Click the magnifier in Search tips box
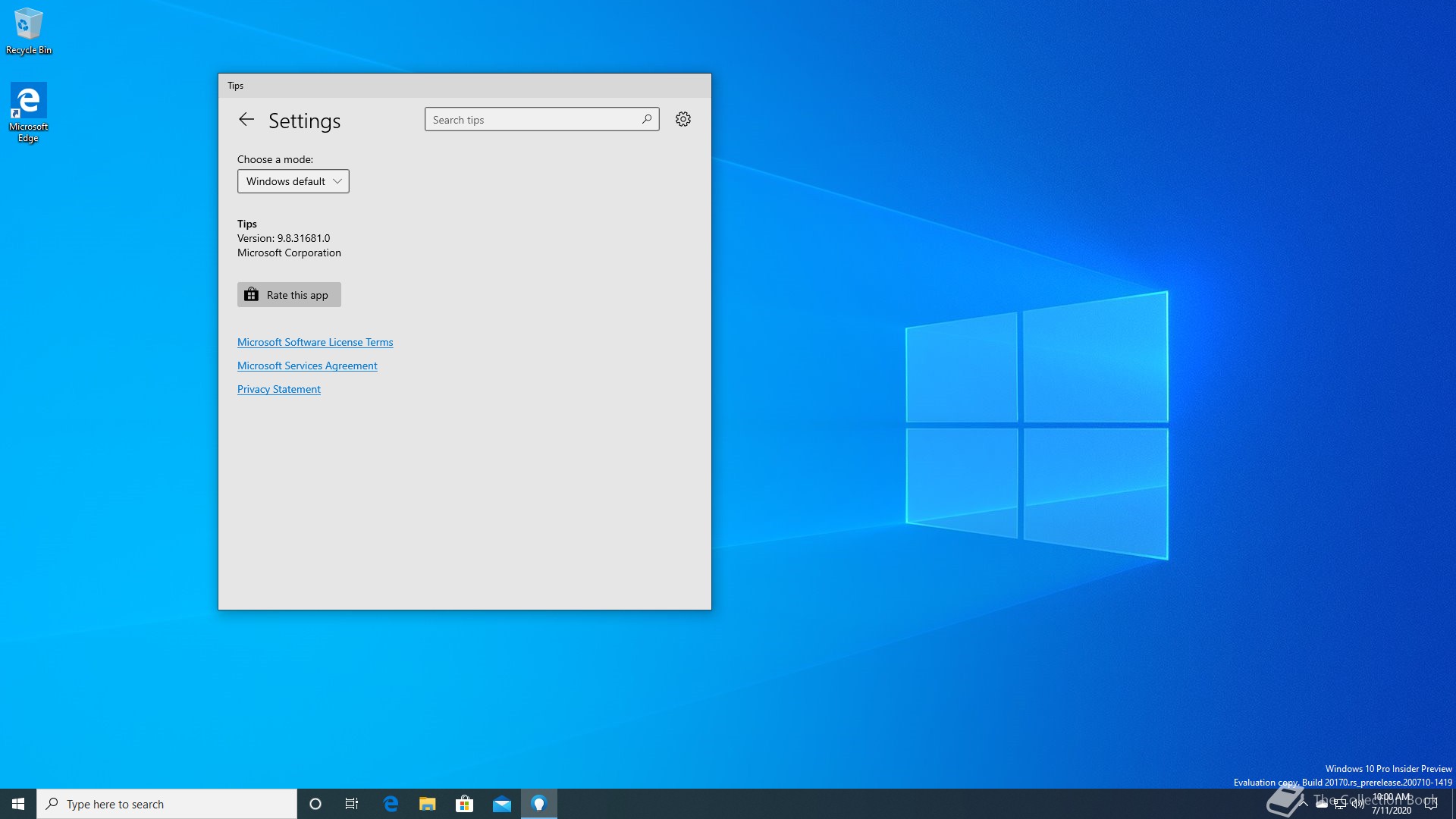The height and width of the screenshot is (819, 1456). (647, 119)
